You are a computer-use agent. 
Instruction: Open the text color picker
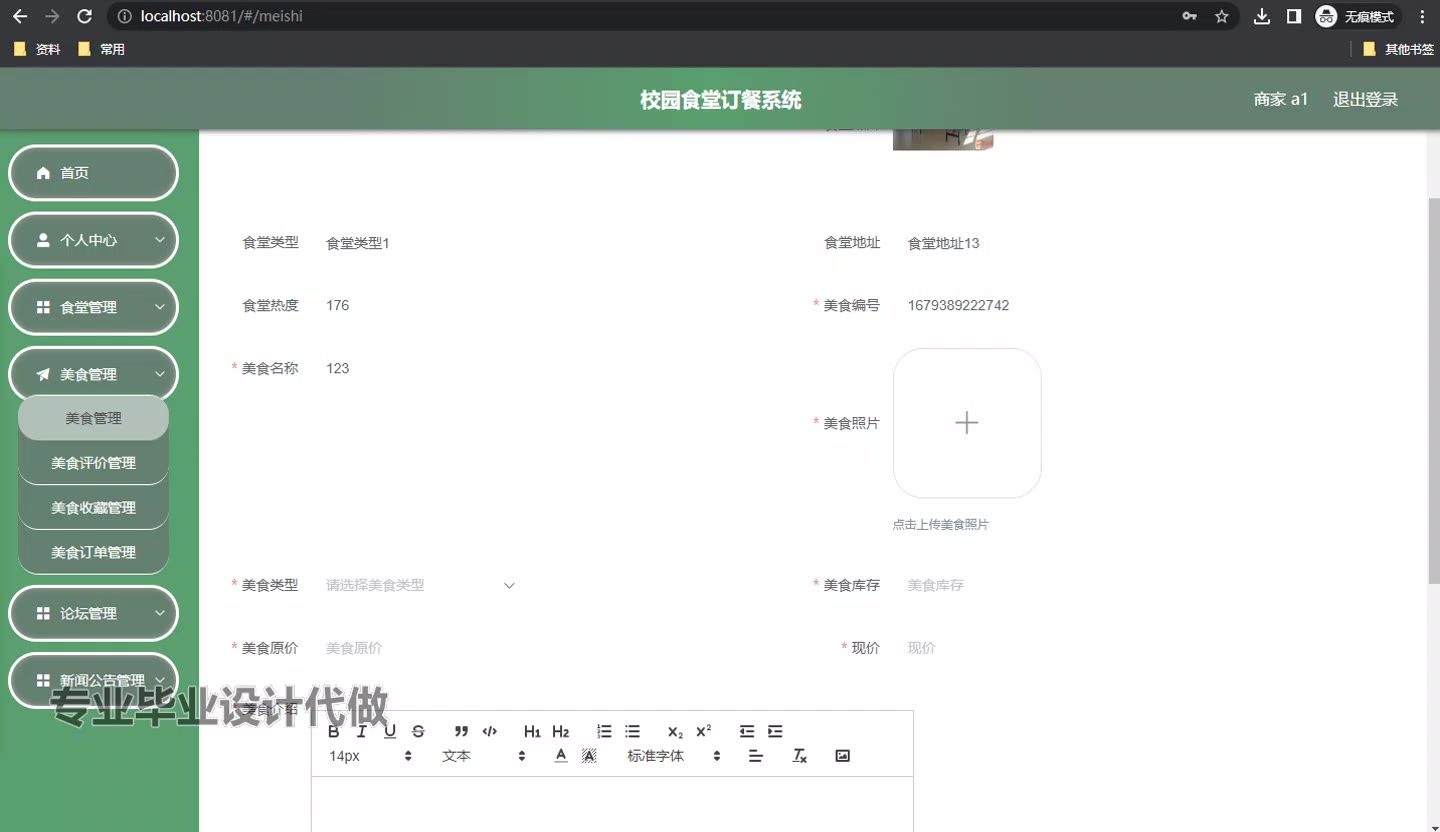(x=561, y=756)
